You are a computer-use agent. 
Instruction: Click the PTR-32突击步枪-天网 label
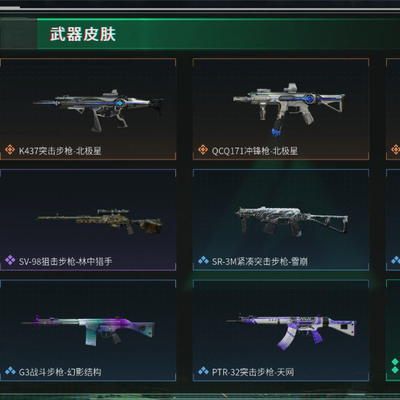click(253, 372)
